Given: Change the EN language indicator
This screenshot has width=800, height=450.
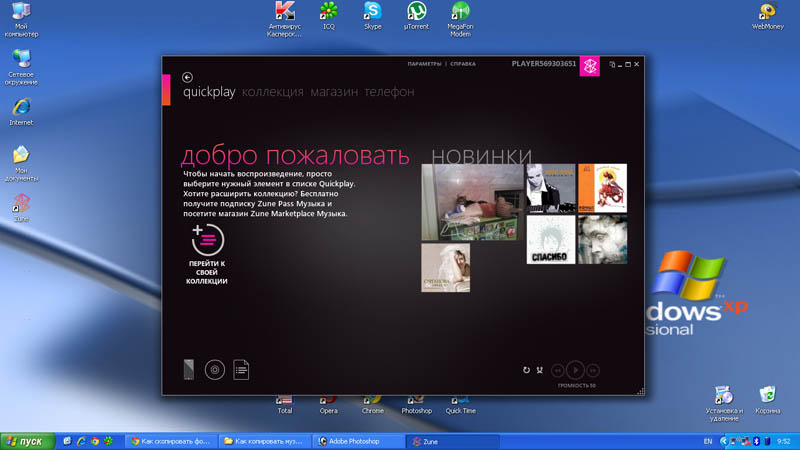Looking at the screenshot, I should point(708,441).
